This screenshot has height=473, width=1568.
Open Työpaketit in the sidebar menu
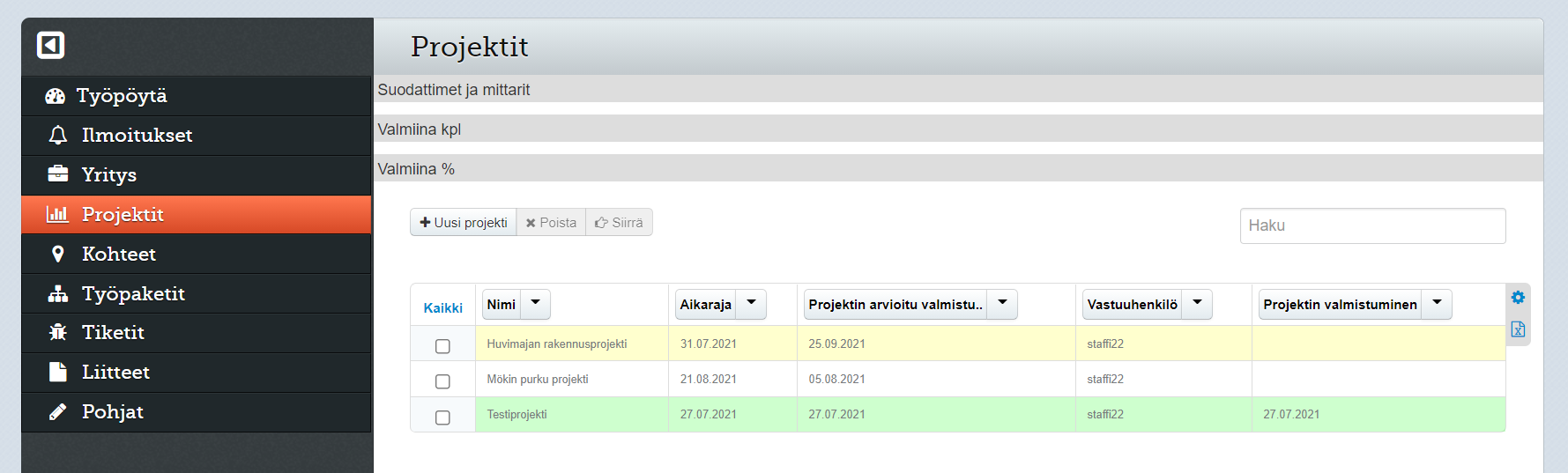point(133,293)
